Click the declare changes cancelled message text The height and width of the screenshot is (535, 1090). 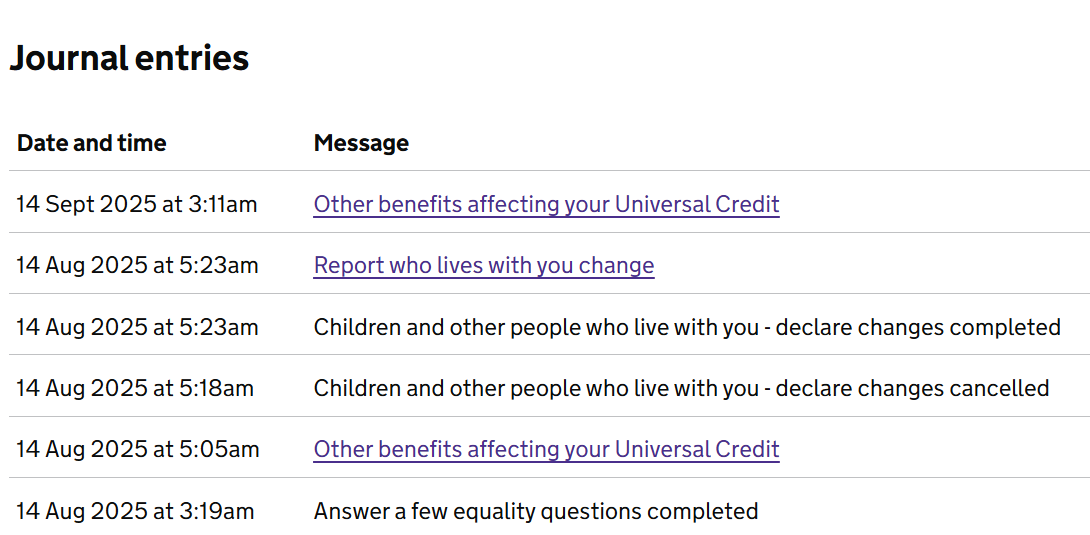(682, 388)
